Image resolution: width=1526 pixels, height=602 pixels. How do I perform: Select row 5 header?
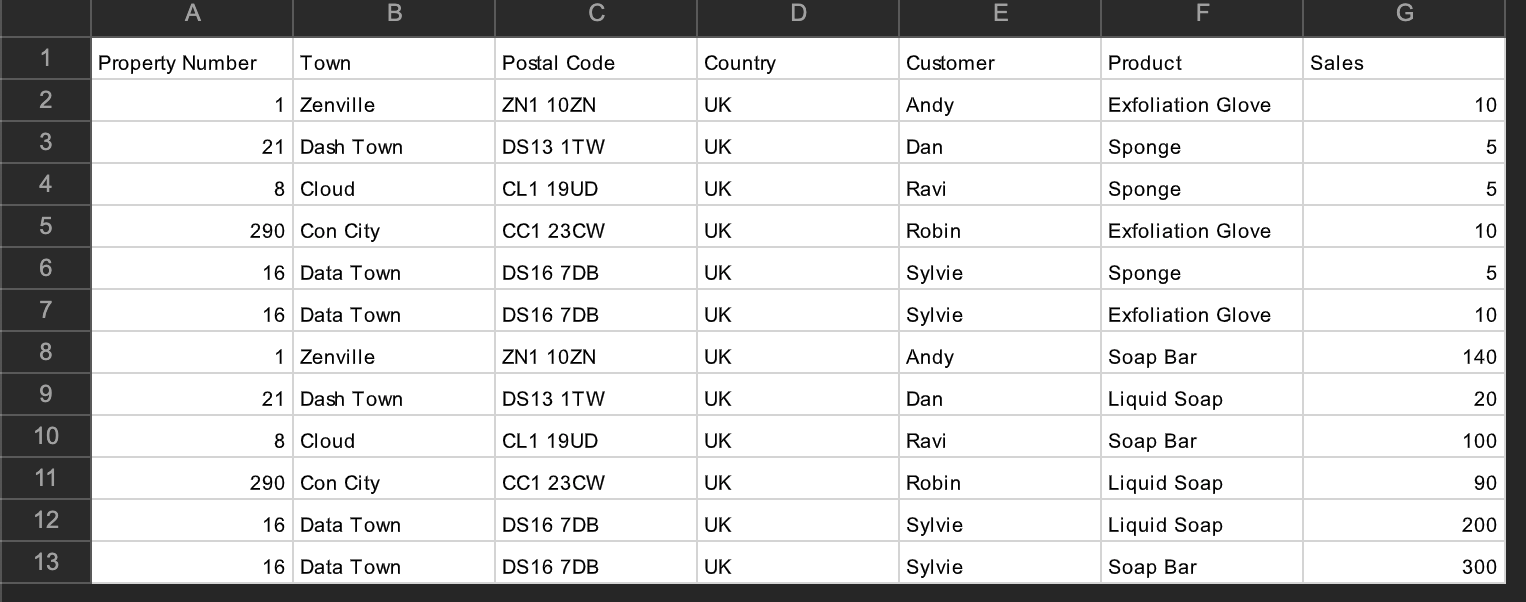(x=45, y=226)
